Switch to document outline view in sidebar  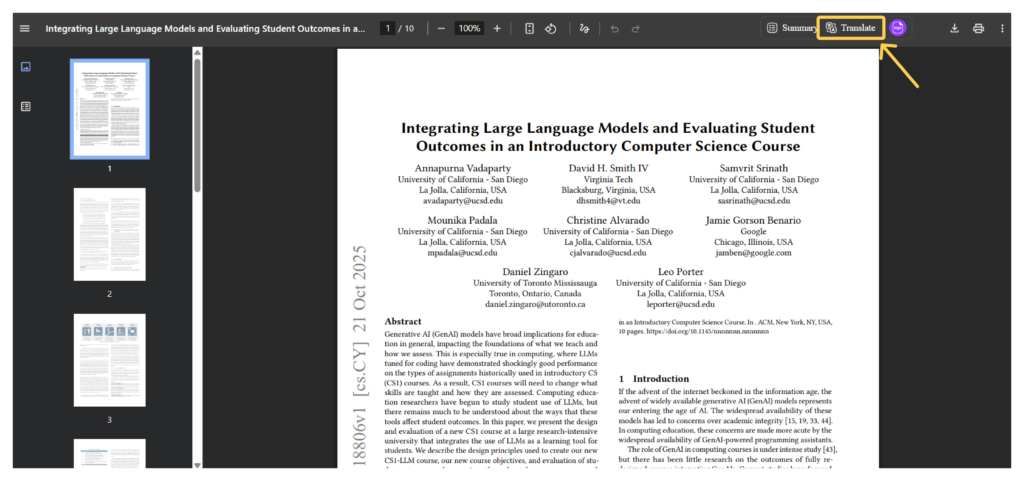pos(25,106)
